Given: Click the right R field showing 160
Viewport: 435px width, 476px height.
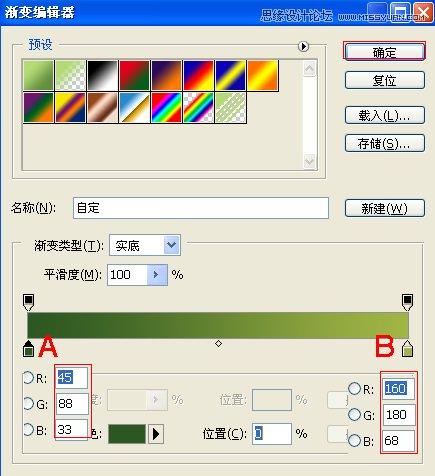Looking at the screenshot, I should coord(399,388).
